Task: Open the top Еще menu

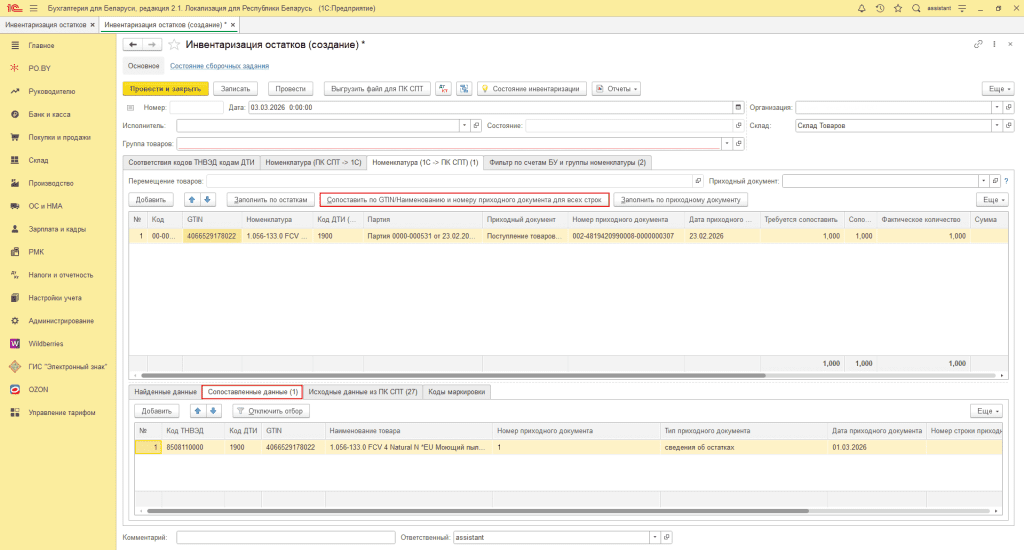Action: coord(996,88)
